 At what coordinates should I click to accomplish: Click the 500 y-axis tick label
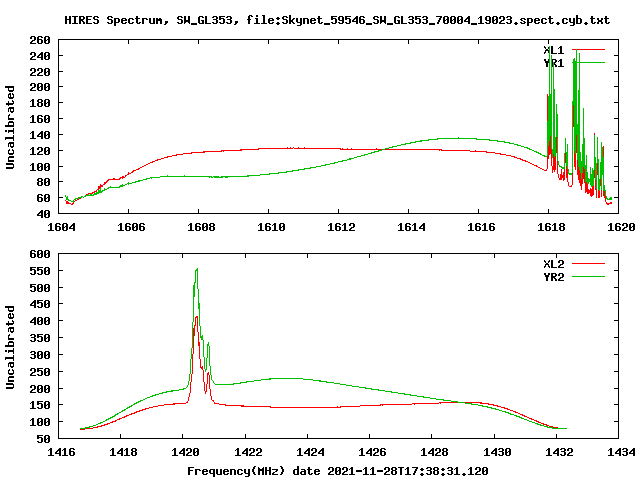(40, 288)
